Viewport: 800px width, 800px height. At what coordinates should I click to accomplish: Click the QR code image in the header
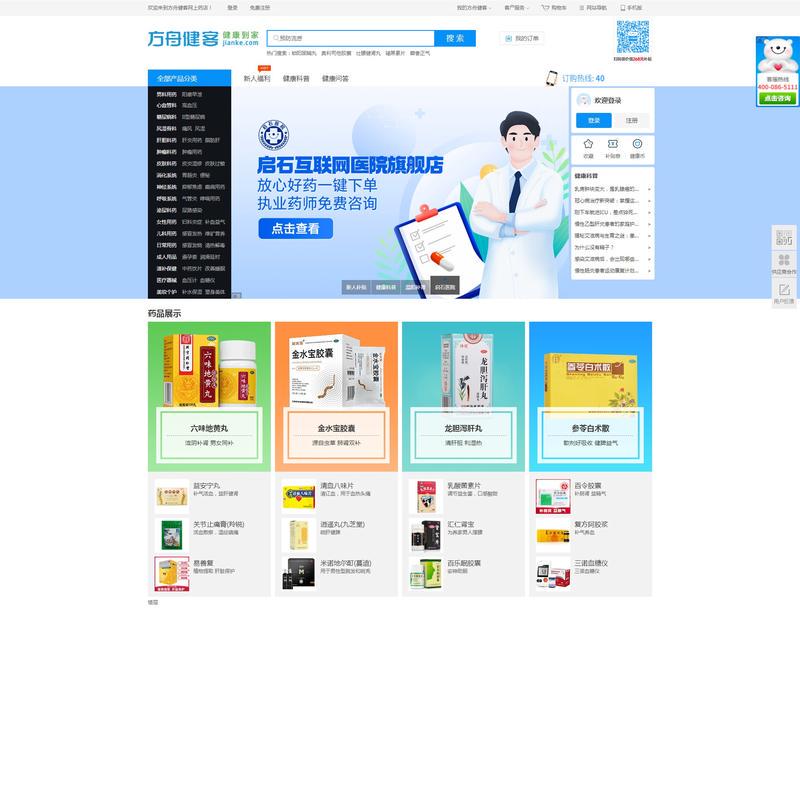(x=633, y=37)
